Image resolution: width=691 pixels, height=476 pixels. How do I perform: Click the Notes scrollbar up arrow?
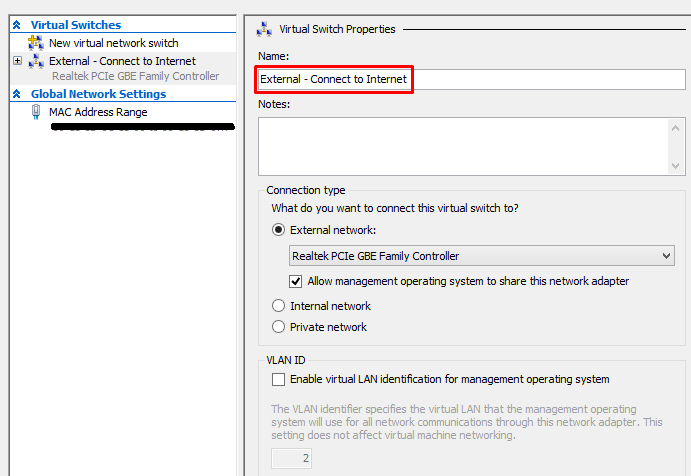677,126
